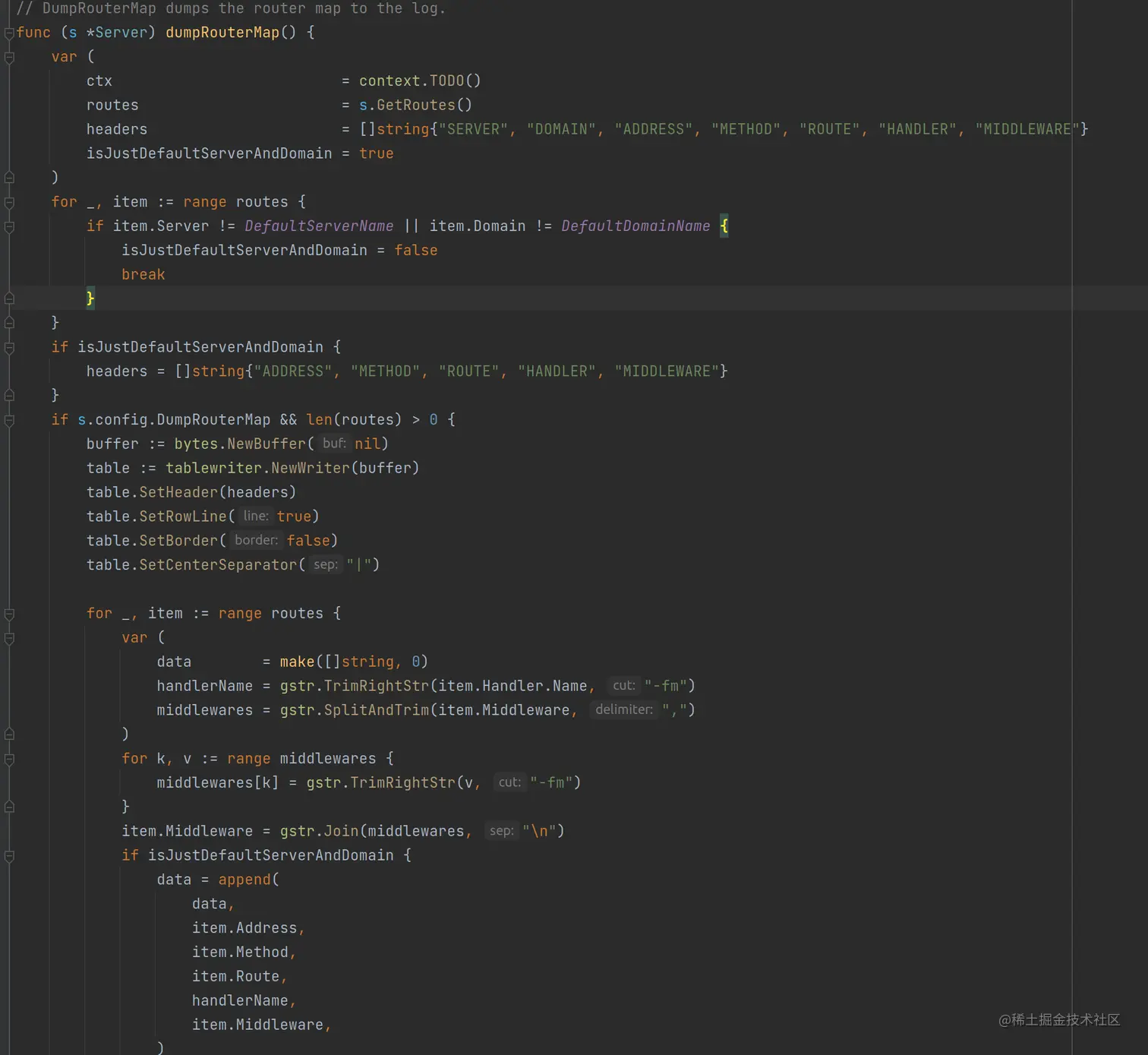Click the SetBorder method call
Screen dimensions: 1148x1055
(178, 541)
